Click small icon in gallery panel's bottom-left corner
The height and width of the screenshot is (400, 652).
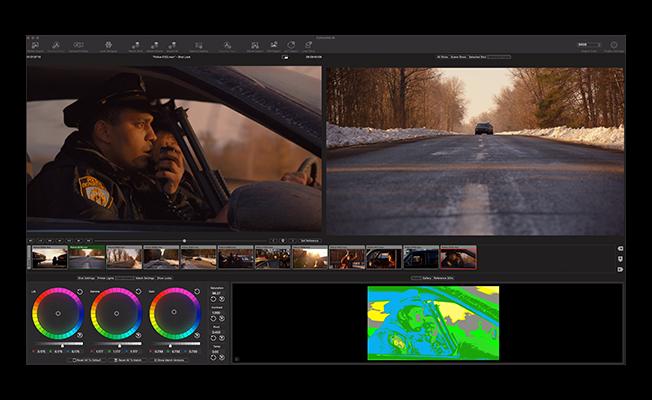coord(237,359)
